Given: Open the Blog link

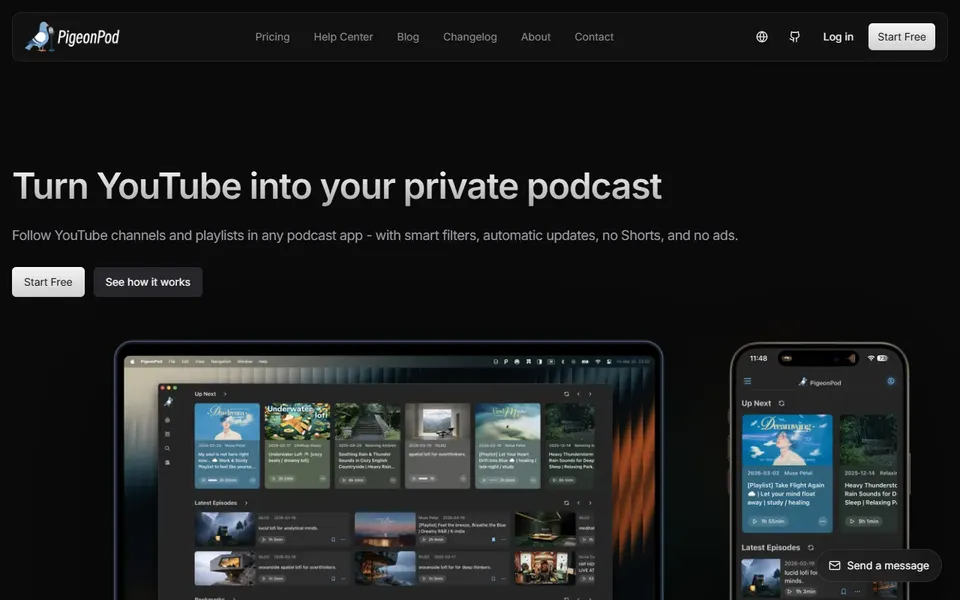Looking at the screenshot, I should point(408,37).
